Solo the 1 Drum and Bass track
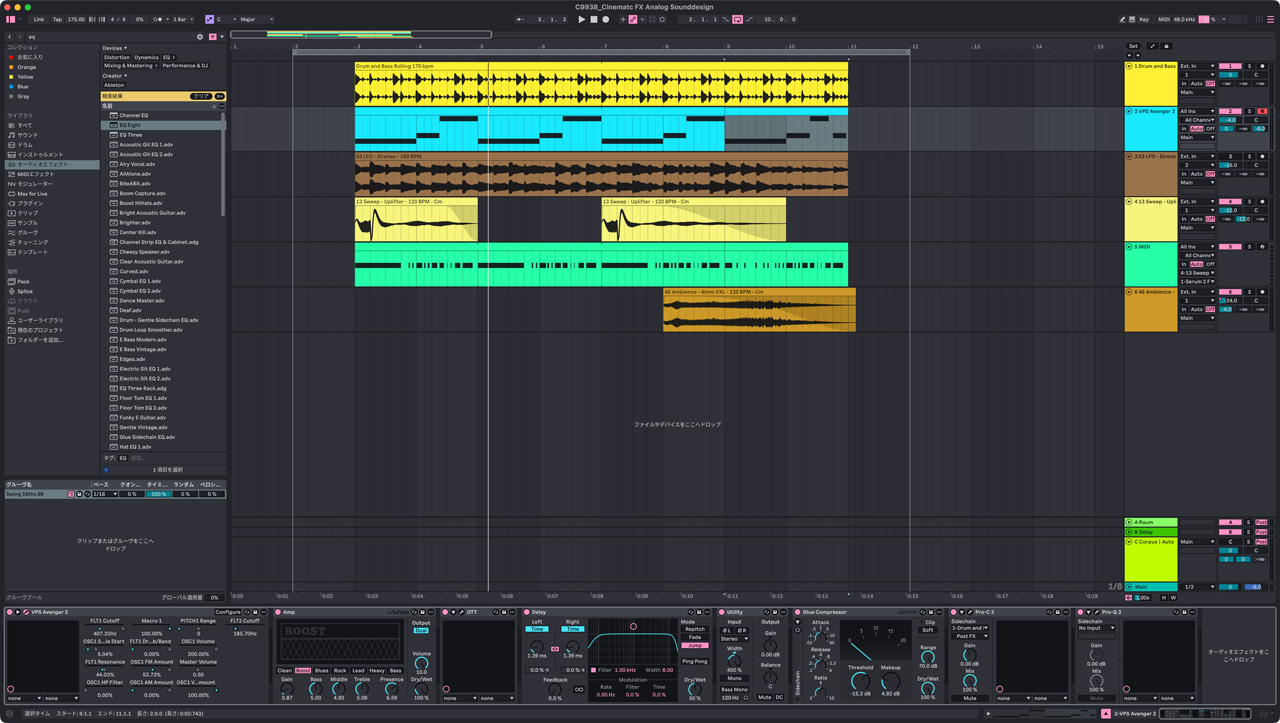This screenshot has width=1280, height=723. click(x=1249, y=66)
